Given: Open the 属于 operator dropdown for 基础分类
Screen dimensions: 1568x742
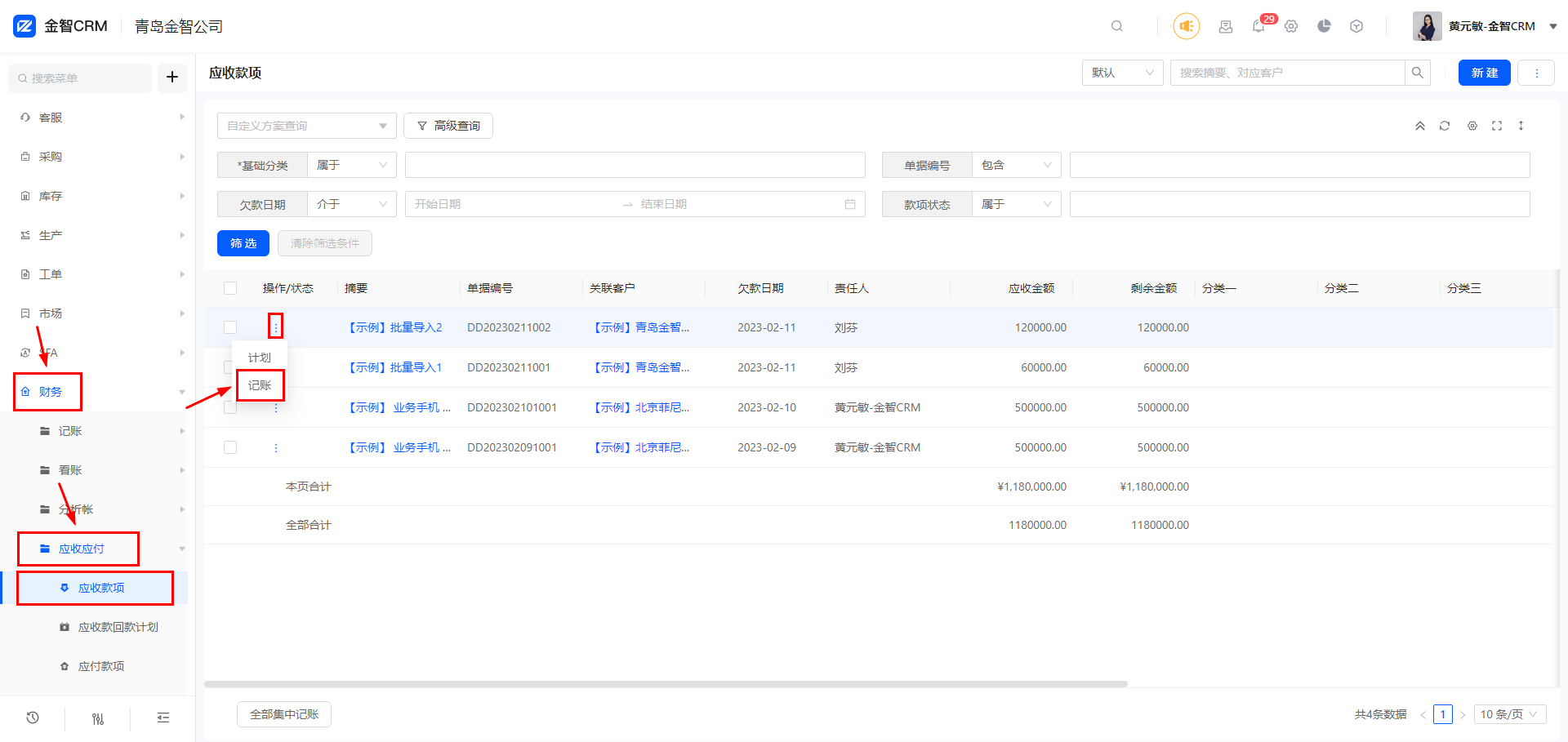Looking at the screenshot, I should click(352, 165).
